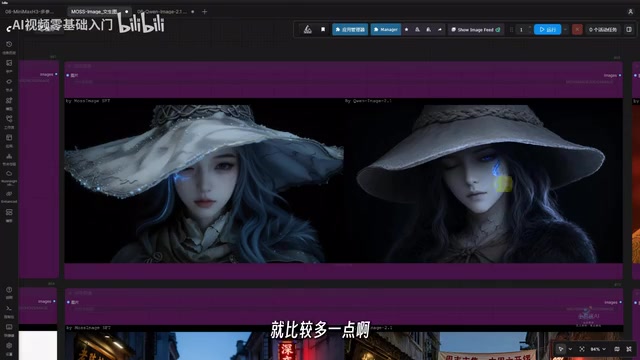Open the model library icon in sidebar
This screenshot has width=640, height=360.
point(9,100)
